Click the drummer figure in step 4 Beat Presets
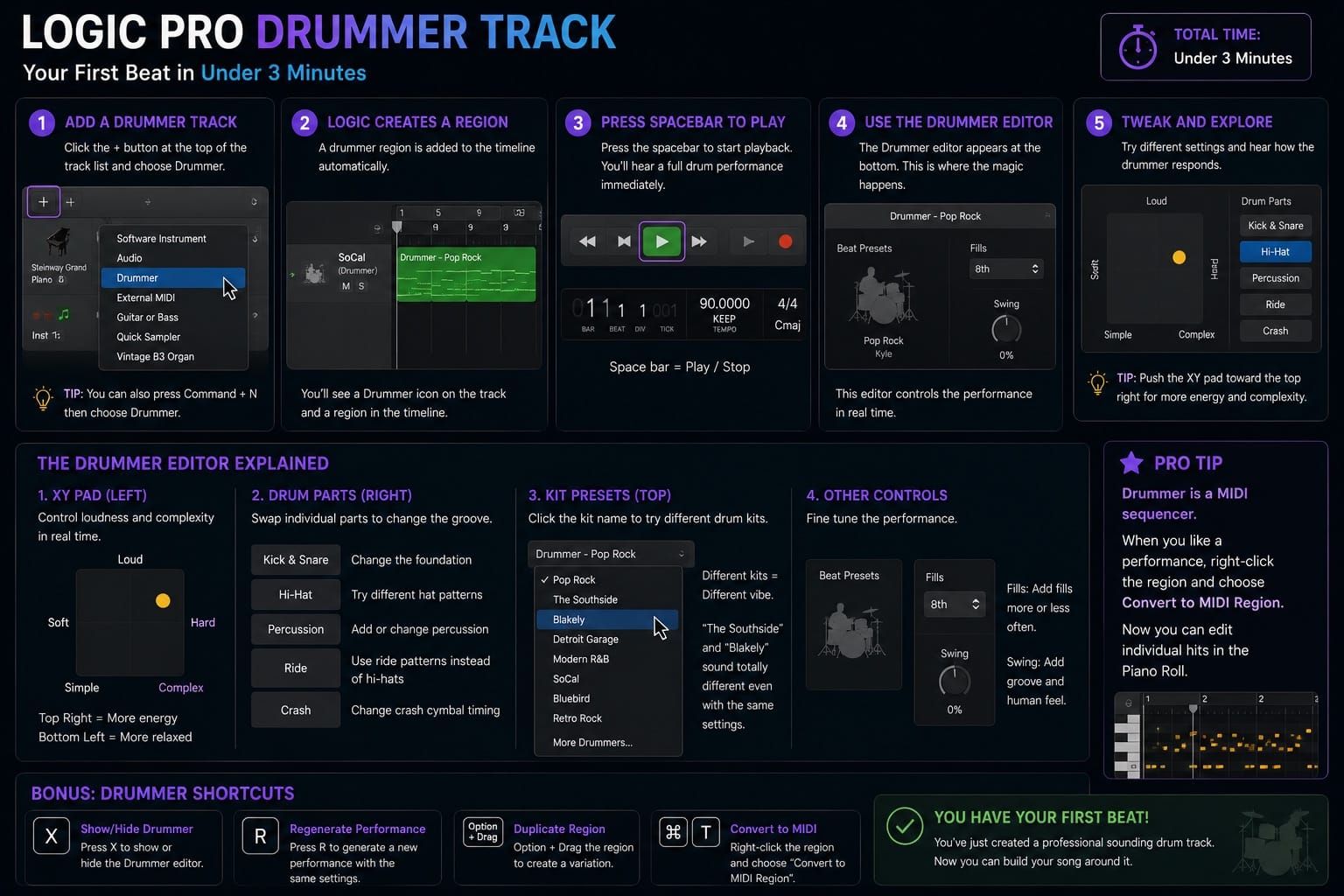Viewport: 1344px width, 896px height. click(883, 296)
